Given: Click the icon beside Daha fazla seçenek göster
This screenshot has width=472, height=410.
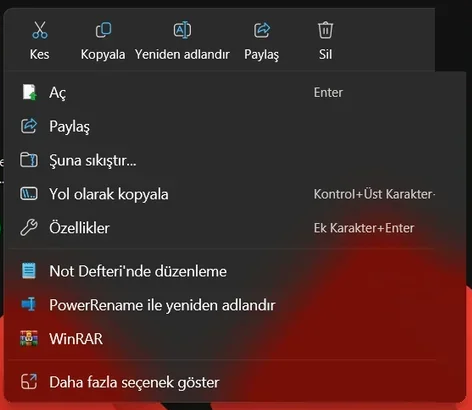Looking at the screenshot, I should [29, 382].
